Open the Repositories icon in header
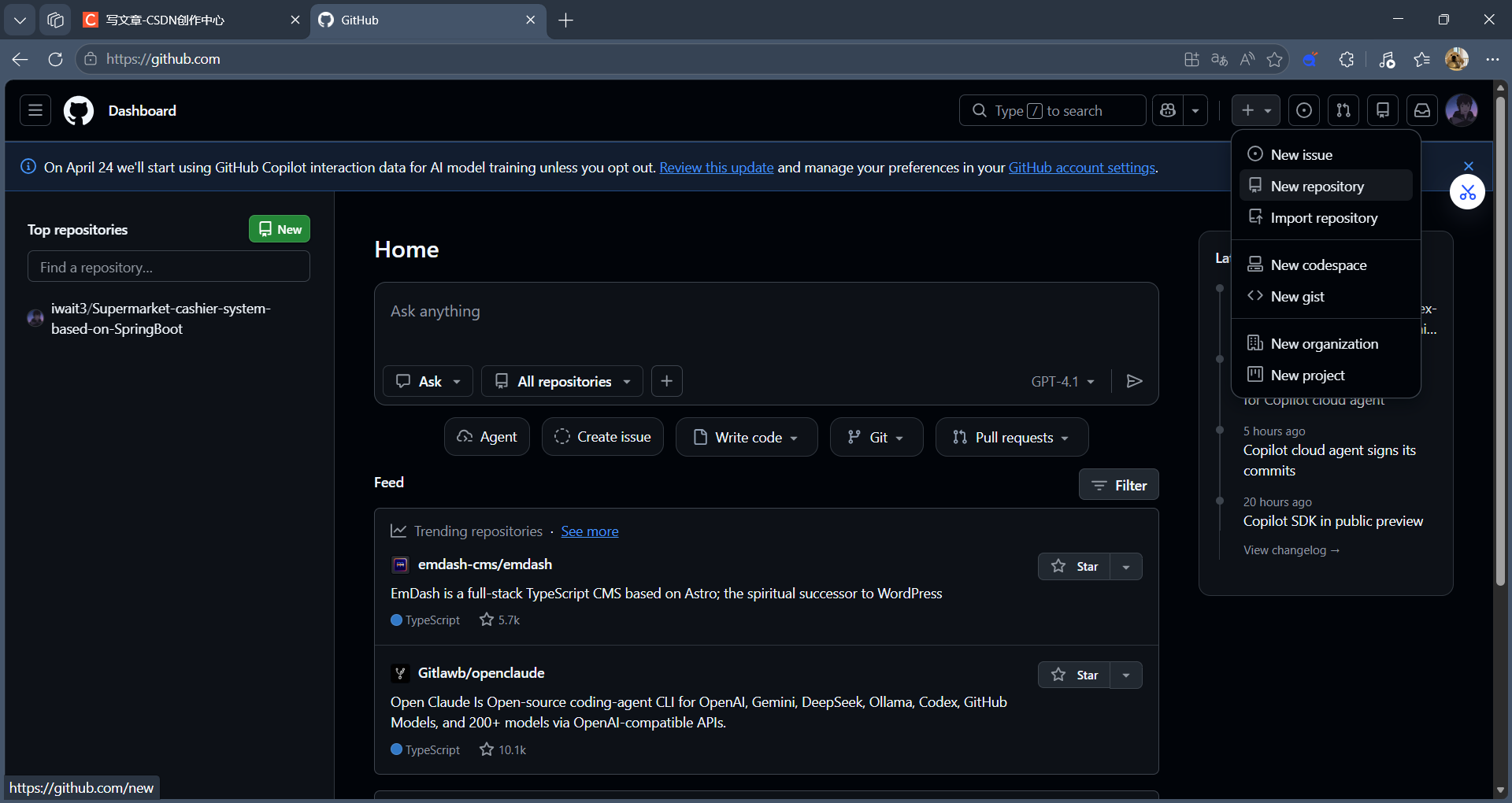Viewport: 1512px width, 803px height. (1383, 110)
